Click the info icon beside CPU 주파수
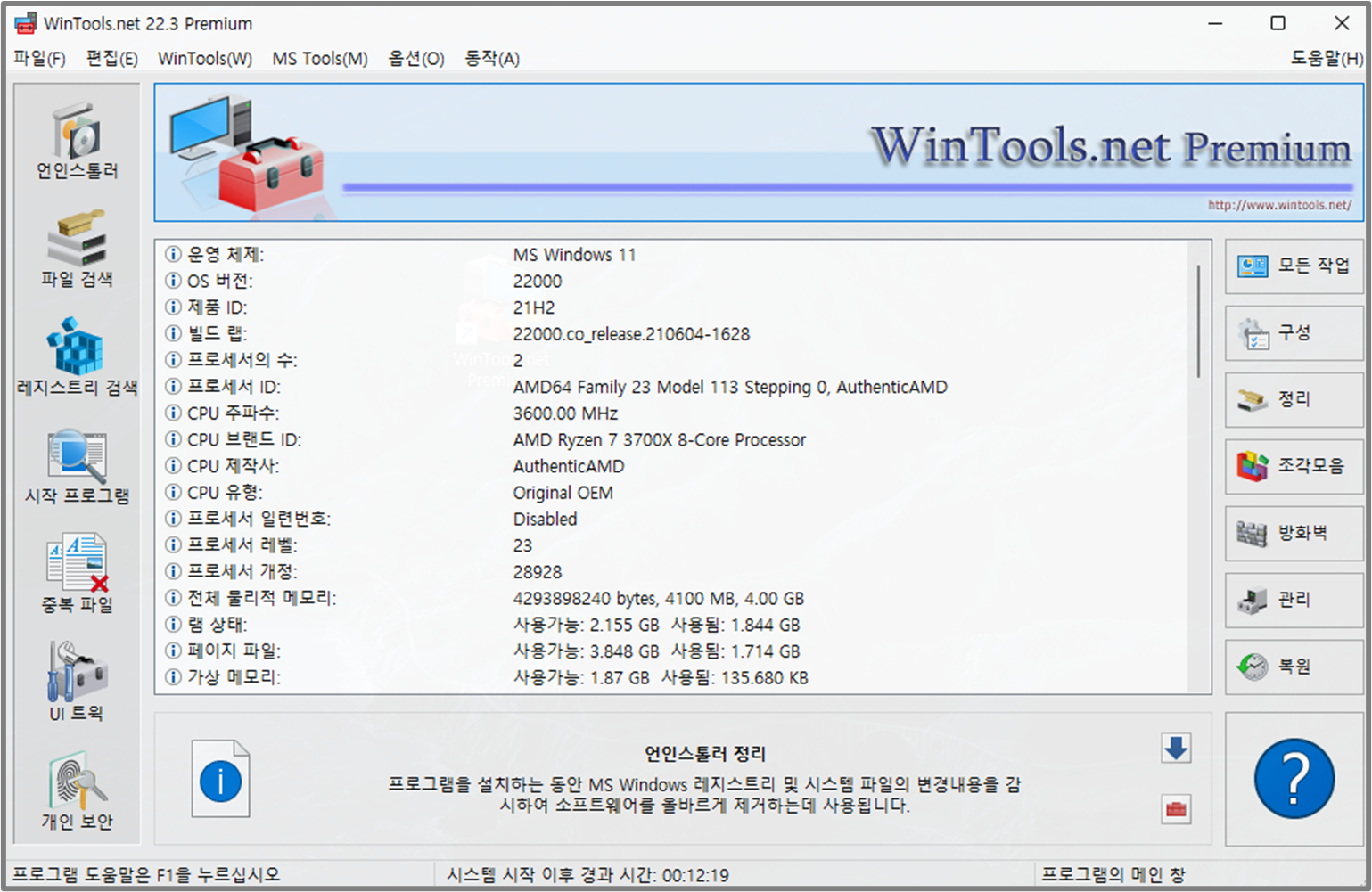This screenshot has width=1372, height=892. 174,413
